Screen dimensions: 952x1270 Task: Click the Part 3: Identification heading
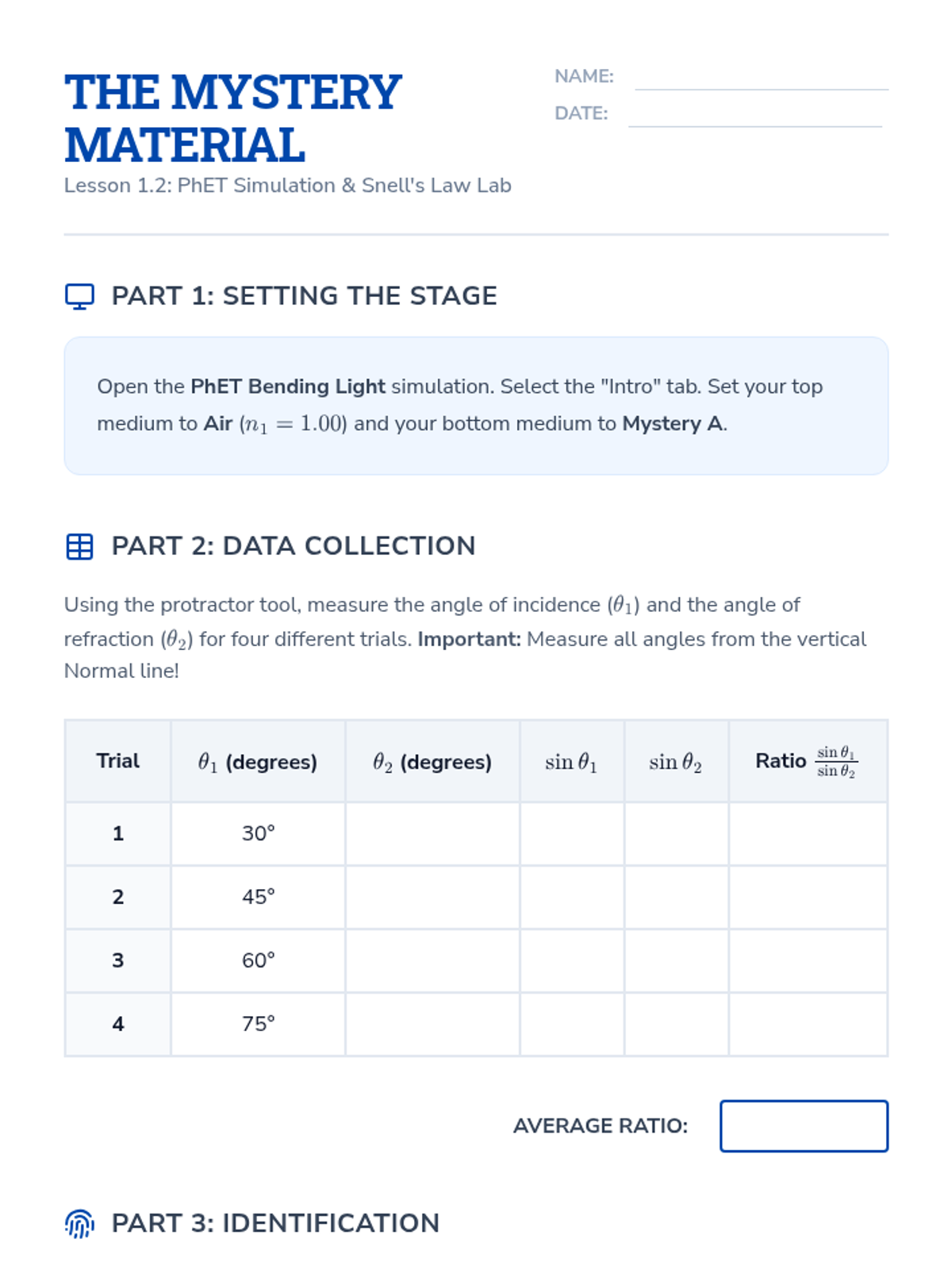[x=275, y=1223]
